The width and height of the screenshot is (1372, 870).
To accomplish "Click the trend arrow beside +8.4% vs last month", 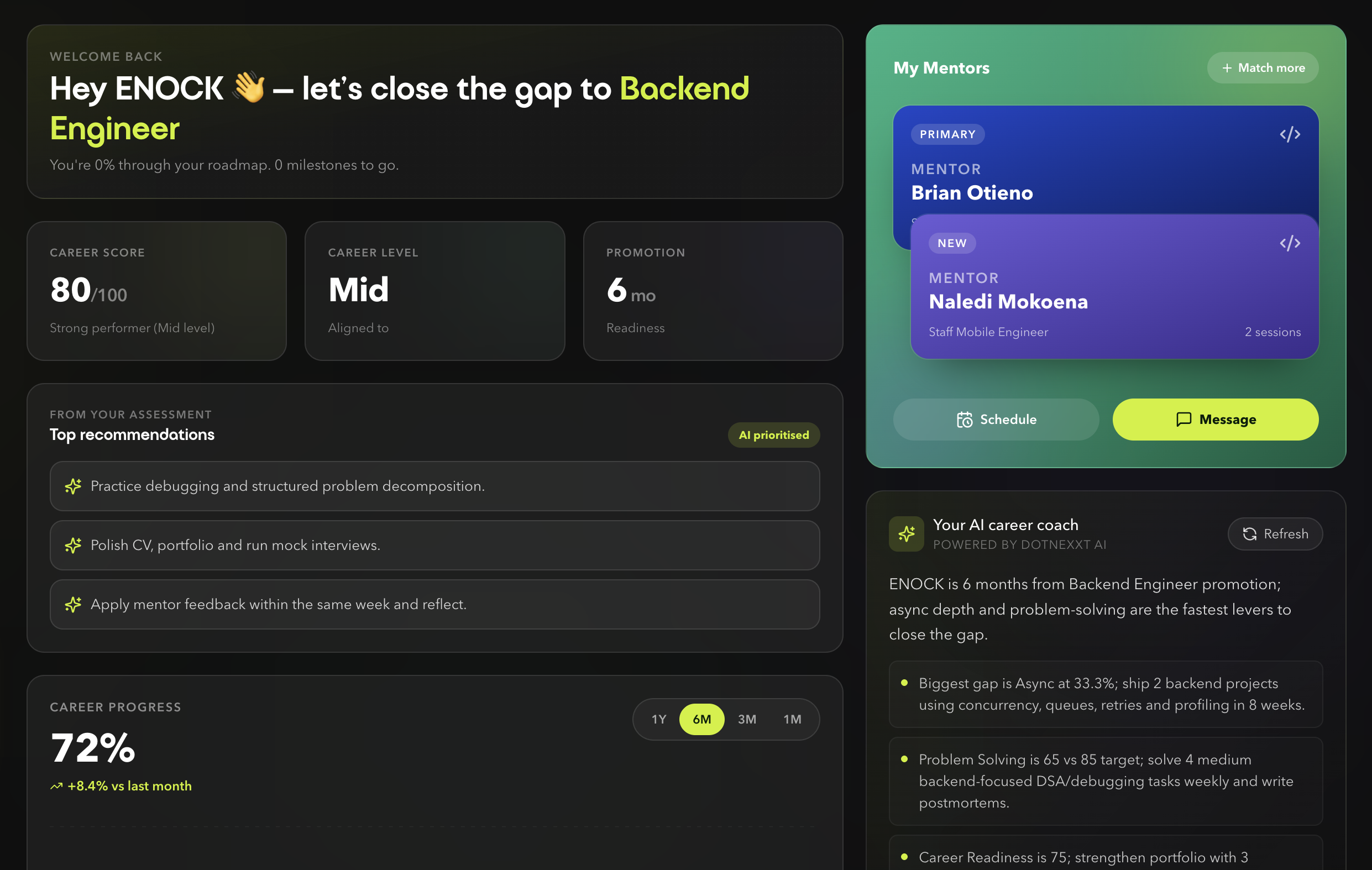I will pos(56,786).
